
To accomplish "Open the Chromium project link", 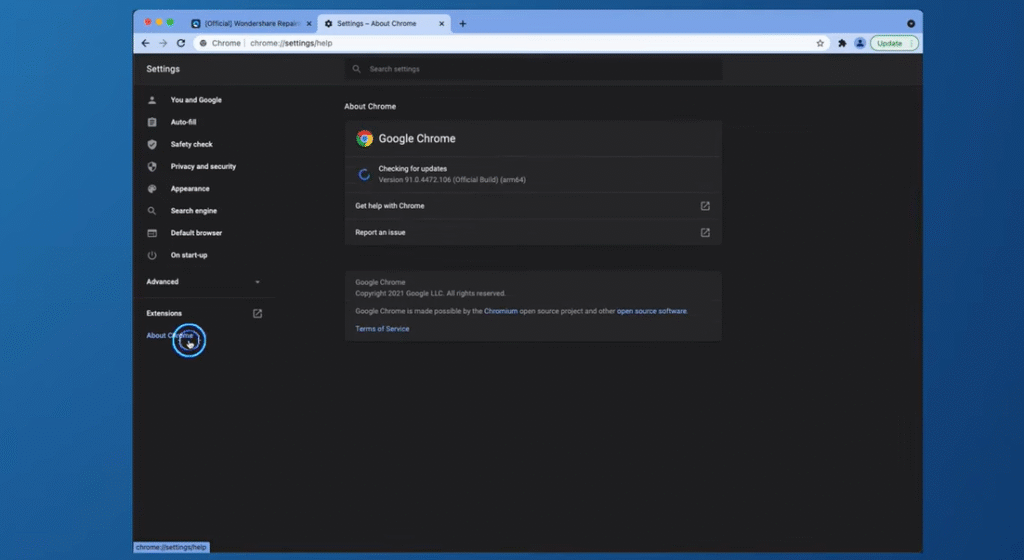I will click(500, 311).
